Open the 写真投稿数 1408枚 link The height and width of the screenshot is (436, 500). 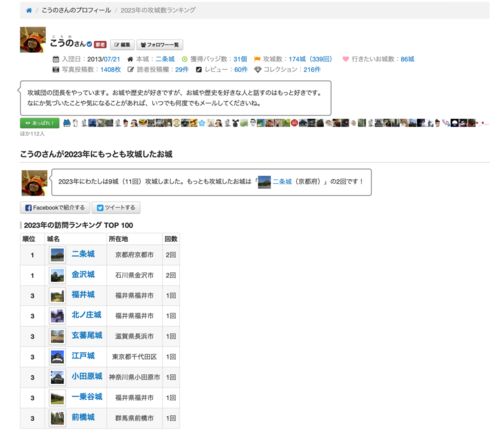(110, 69)
